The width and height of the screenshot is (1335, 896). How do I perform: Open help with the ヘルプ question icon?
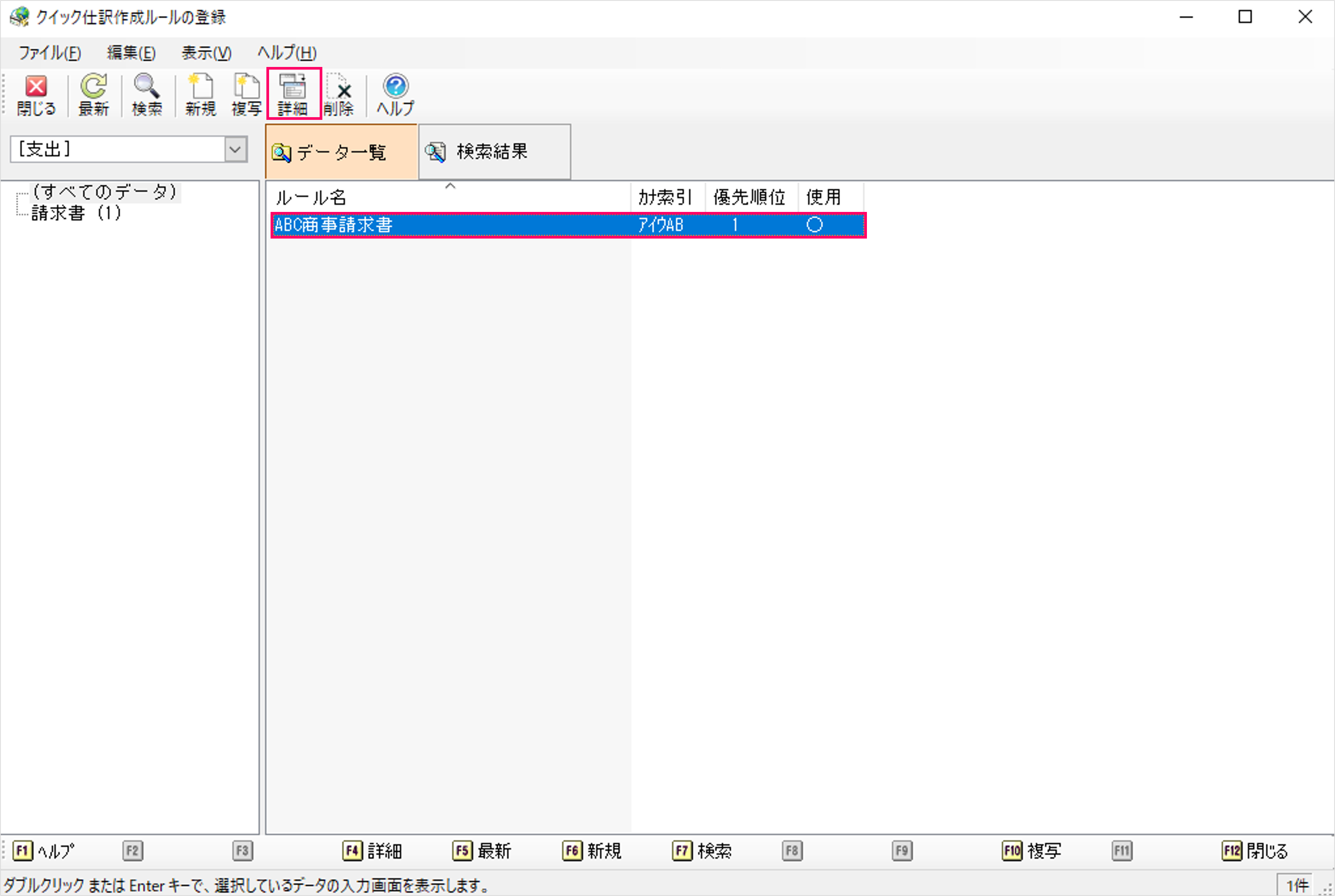coord(395,95)
